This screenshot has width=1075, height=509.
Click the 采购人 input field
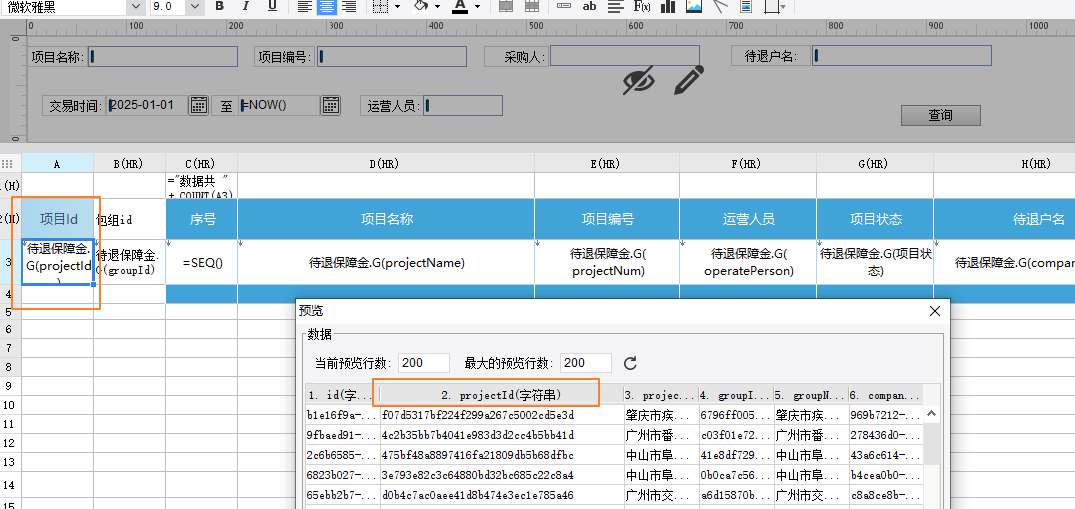tap(625, 56)
